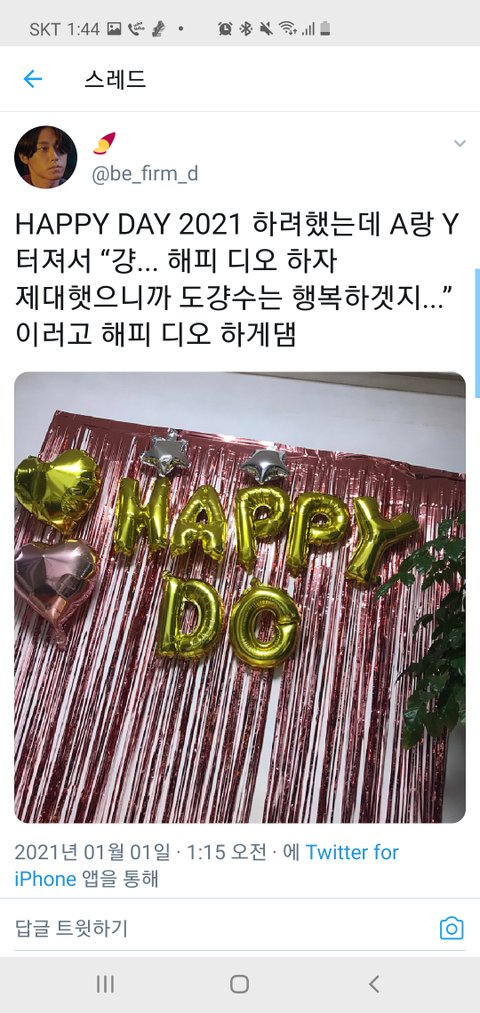
Task: Tap the blue scrollbar on right edge
Action: (x=477, y=333)
